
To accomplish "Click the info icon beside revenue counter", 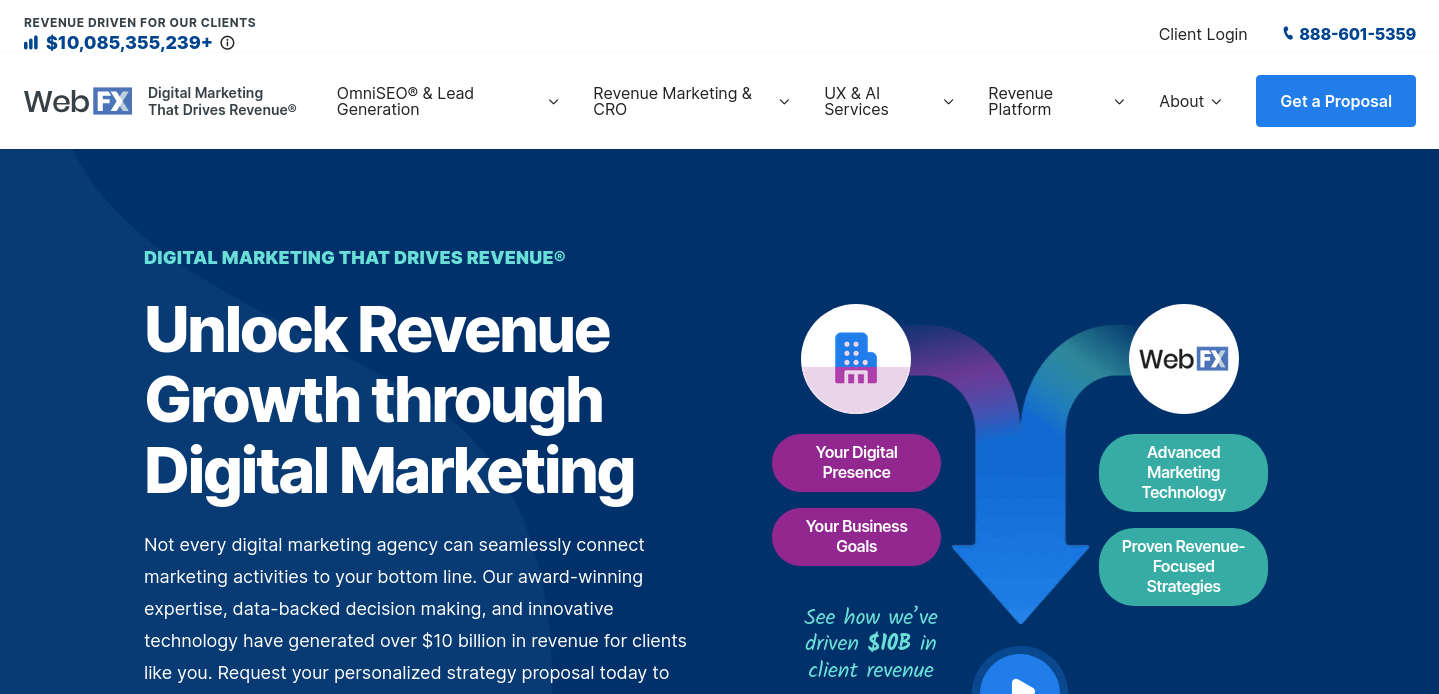I will pos(227,43).
